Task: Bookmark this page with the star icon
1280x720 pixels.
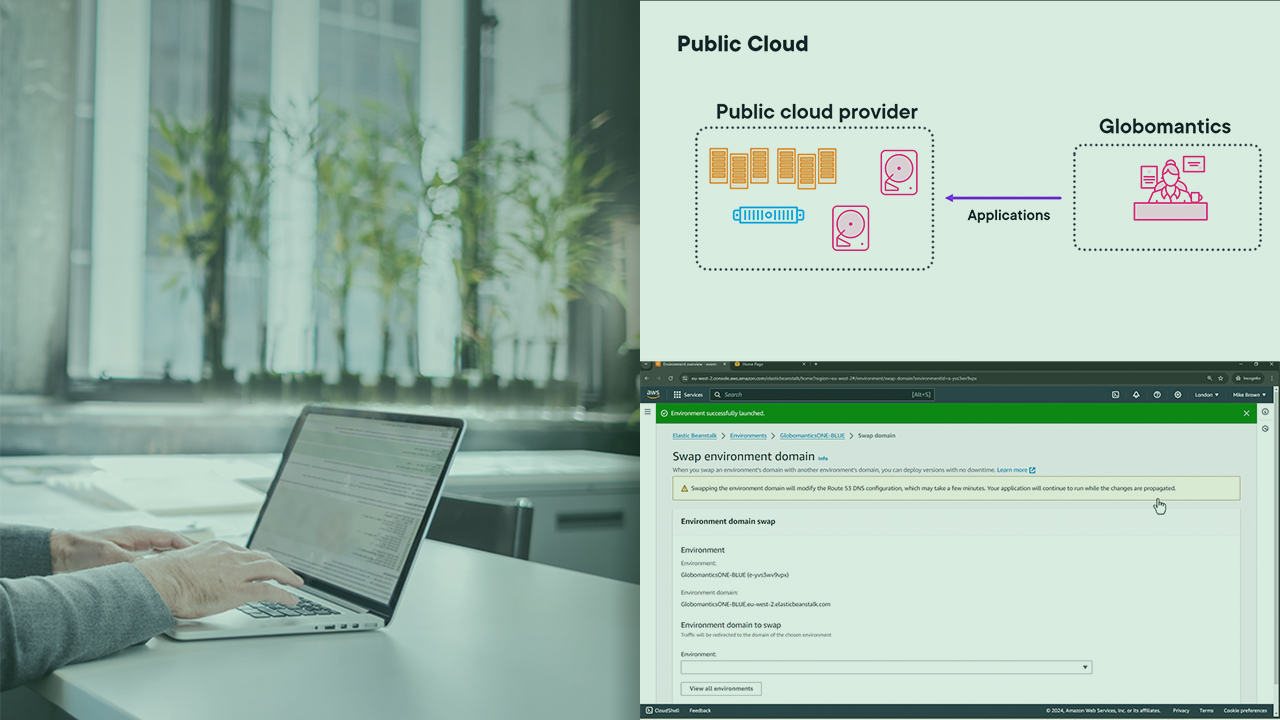Action: coord(1221,378)
